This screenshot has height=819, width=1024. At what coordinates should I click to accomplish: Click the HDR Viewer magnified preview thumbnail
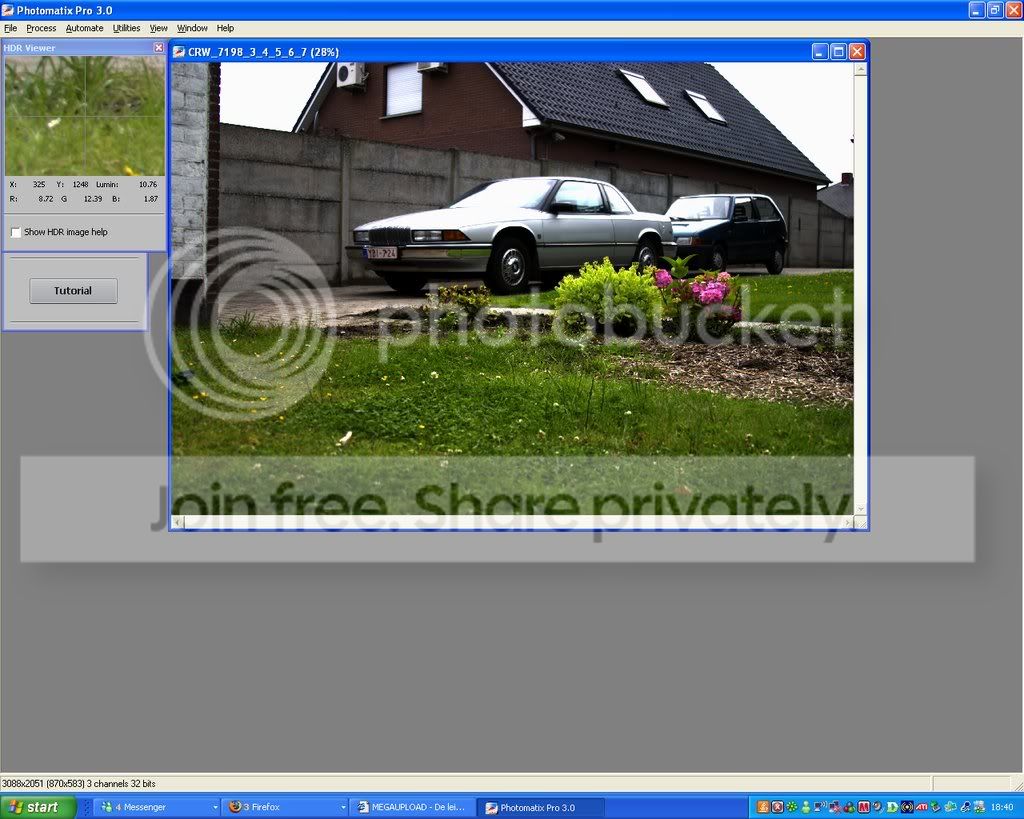(x=85, y=116)
